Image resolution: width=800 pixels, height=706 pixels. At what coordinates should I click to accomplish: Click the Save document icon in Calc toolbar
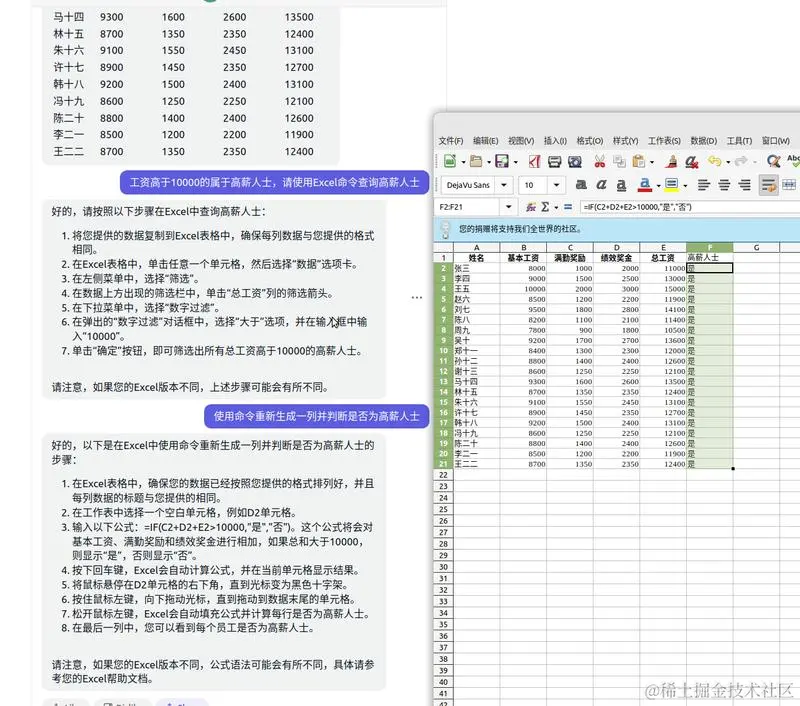pyautogui.click(x=502, y=161)
